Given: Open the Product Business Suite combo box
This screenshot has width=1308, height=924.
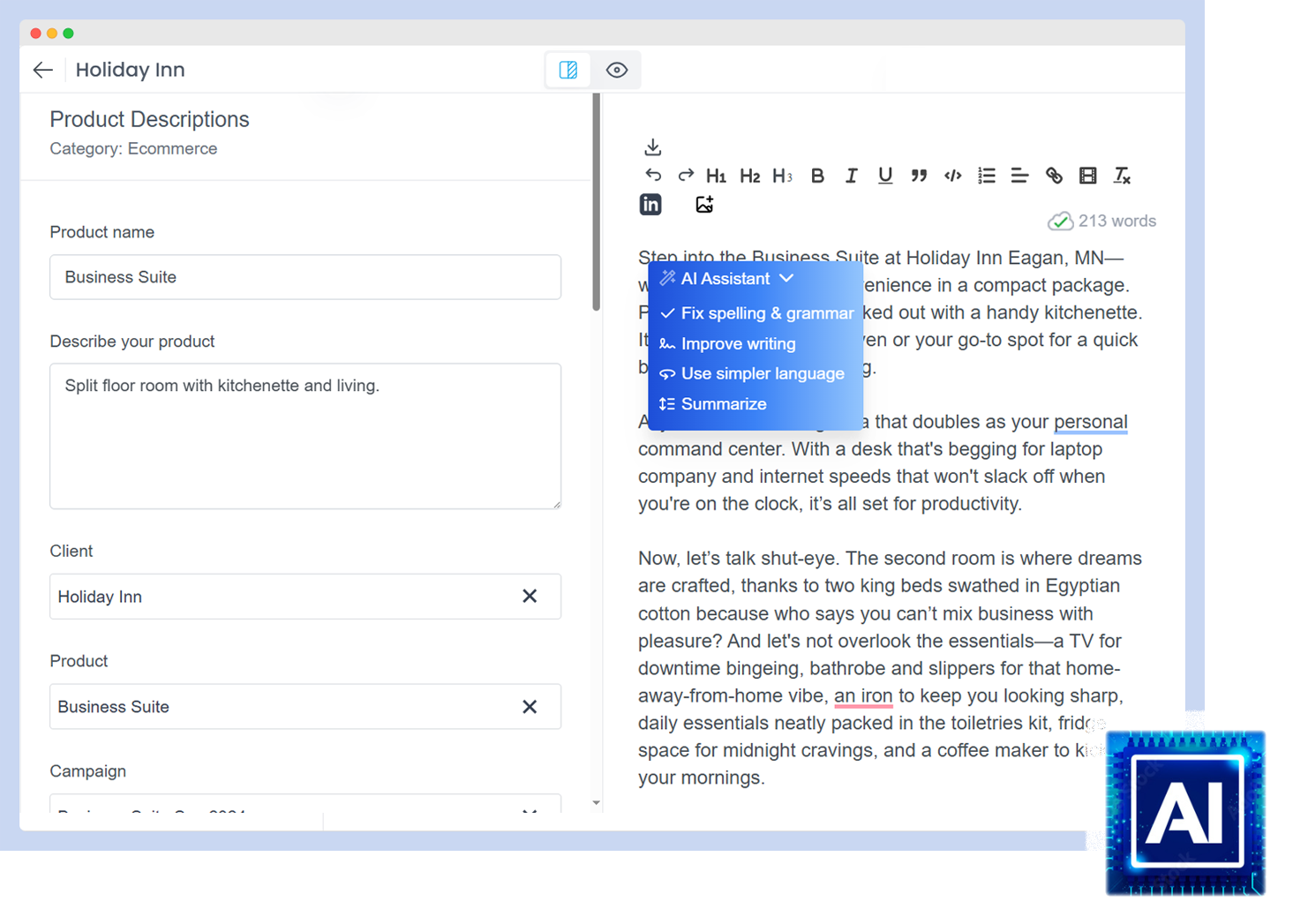Looking at the screenshot, I should 305,707.
